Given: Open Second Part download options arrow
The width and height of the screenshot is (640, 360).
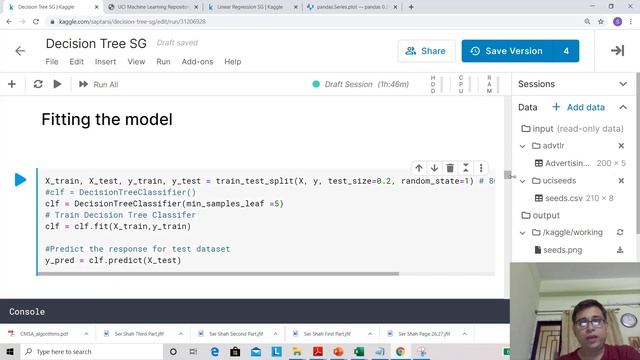Looking at the screenshot, I should click(276, 334).
